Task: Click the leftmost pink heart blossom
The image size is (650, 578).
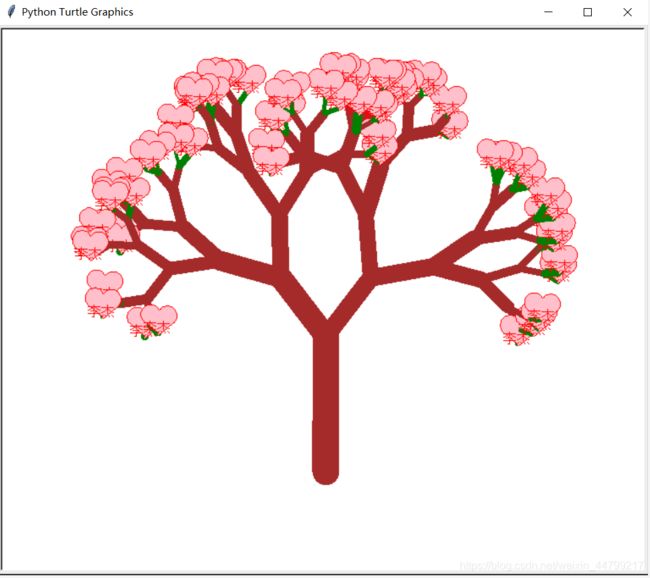Action: pyautogui.click(x=87, y=239)
